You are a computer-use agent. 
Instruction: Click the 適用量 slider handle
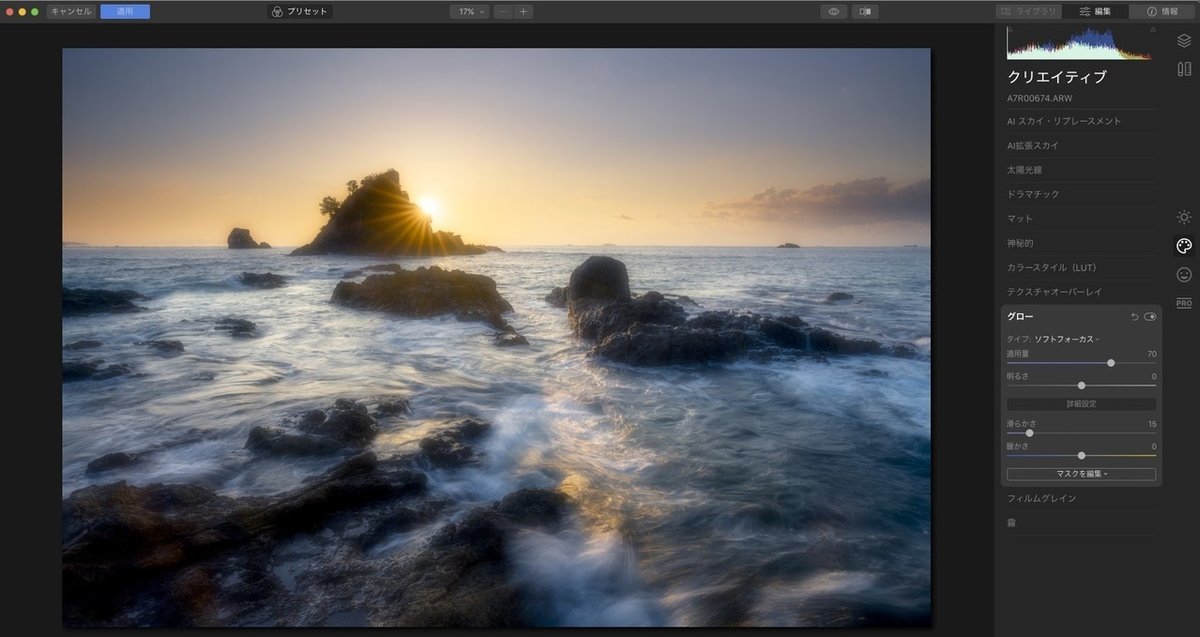pyautogui.click(x=1111, y=363)
